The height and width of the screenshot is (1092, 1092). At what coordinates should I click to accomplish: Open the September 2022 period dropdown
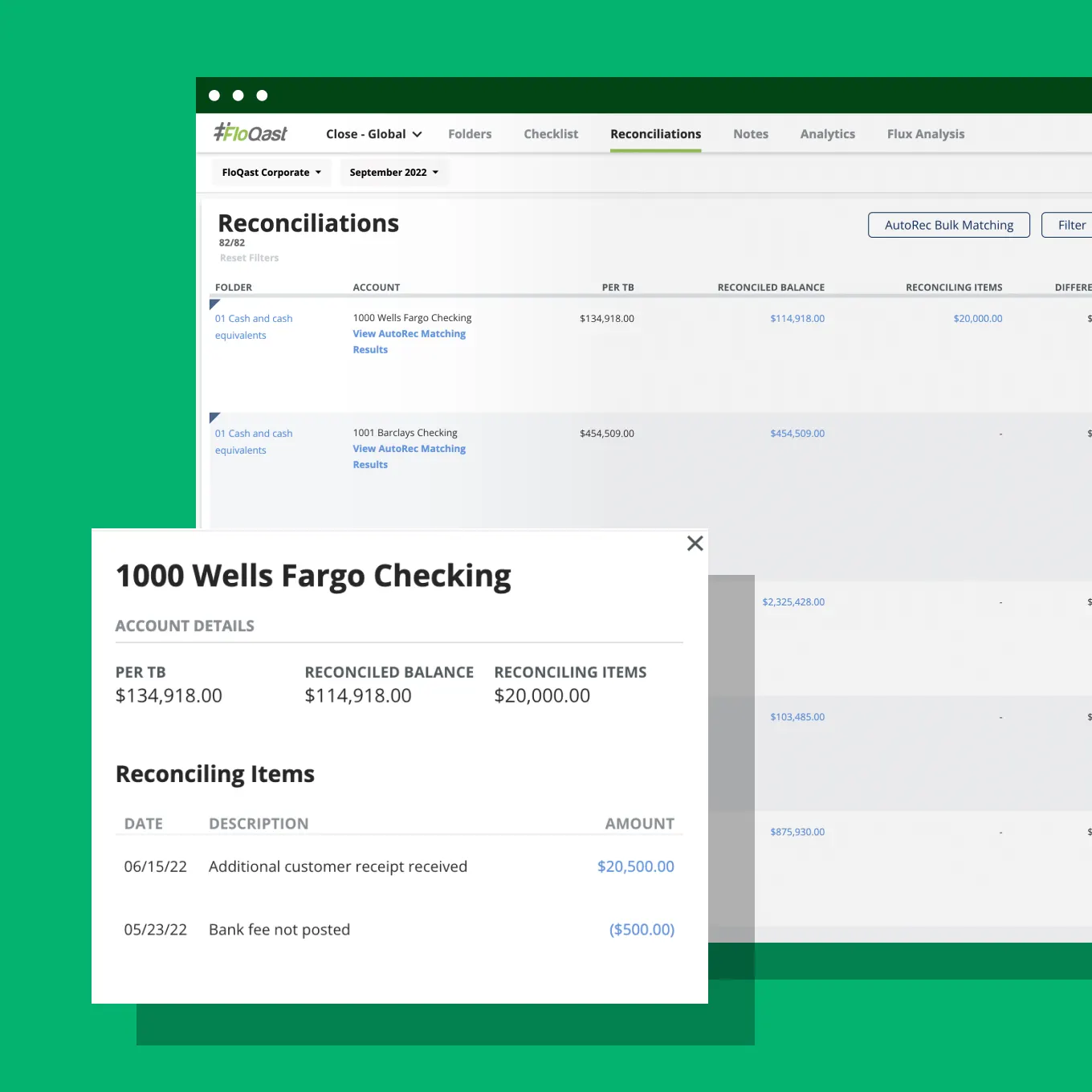(x=394, y=173)
